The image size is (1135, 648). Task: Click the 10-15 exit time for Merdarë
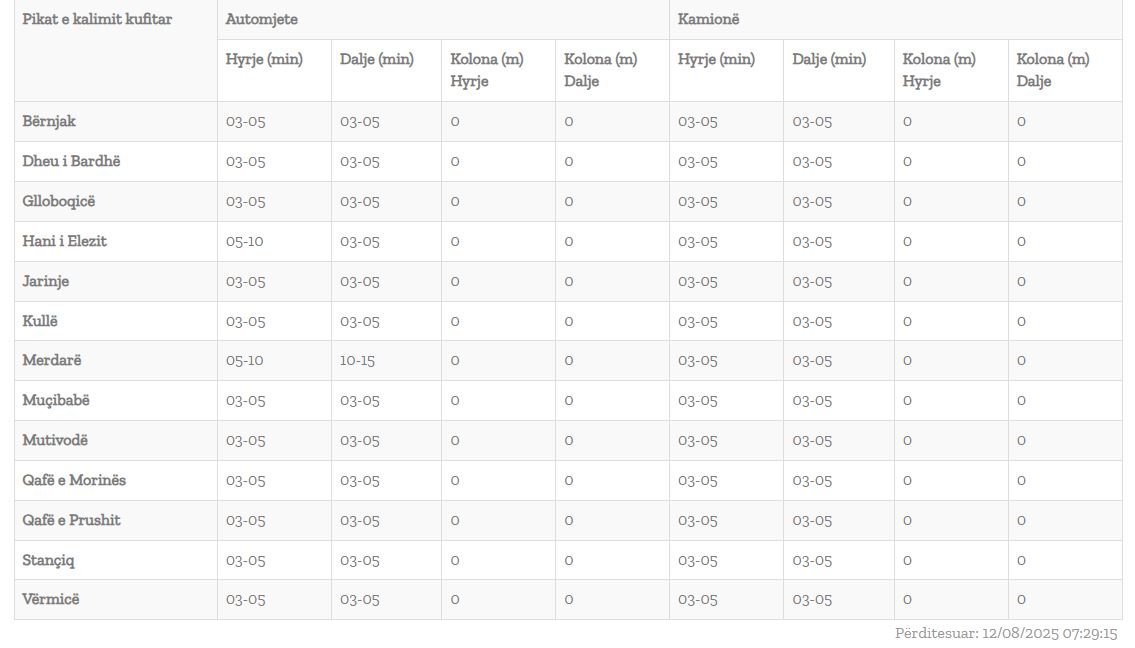[357, 360]
